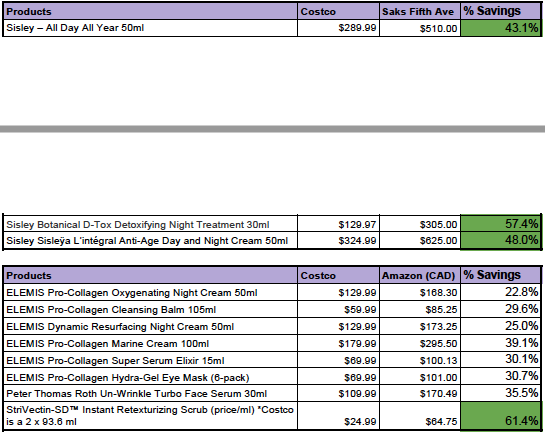Select ELEMIS Pro-Collagen Oxygenating Night Cream 50ml
This screenshot has height=433, width=545.
click(150, 293)
